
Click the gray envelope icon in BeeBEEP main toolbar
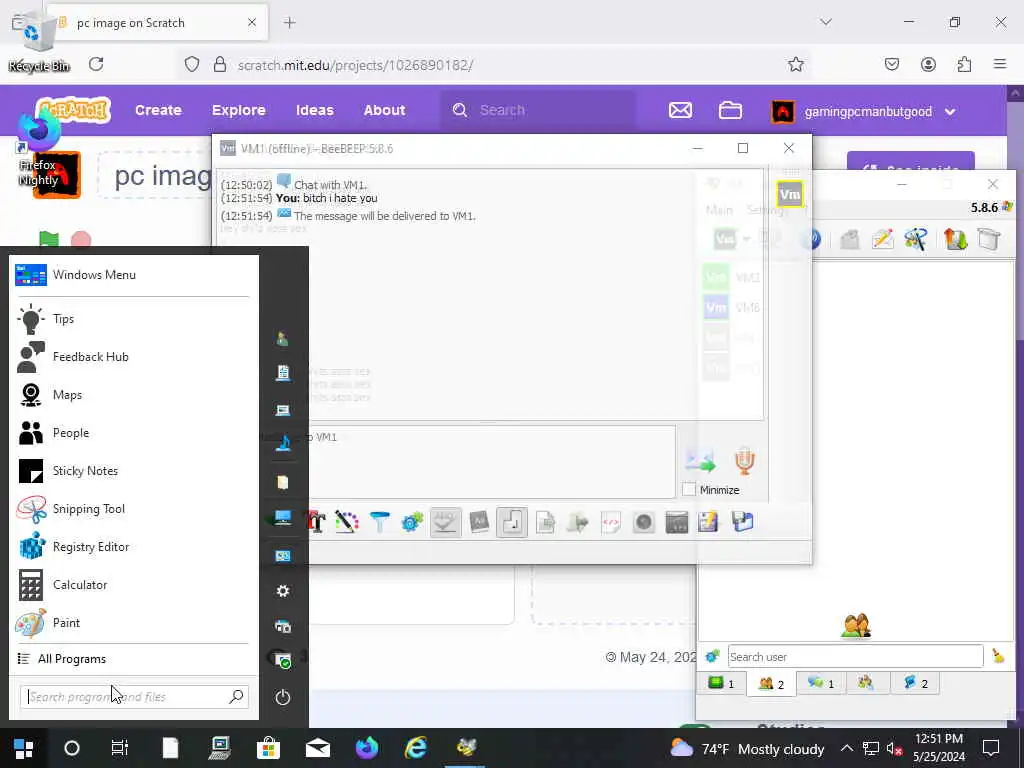click(849, 240)
